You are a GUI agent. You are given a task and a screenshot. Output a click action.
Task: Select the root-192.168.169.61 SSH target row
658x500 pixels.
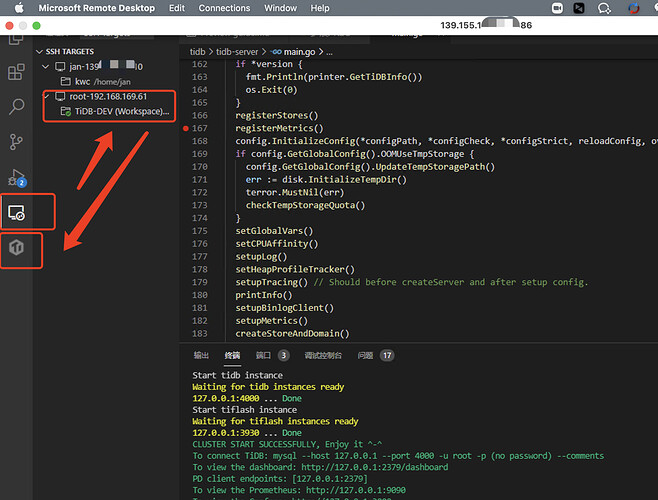(108, 97)
